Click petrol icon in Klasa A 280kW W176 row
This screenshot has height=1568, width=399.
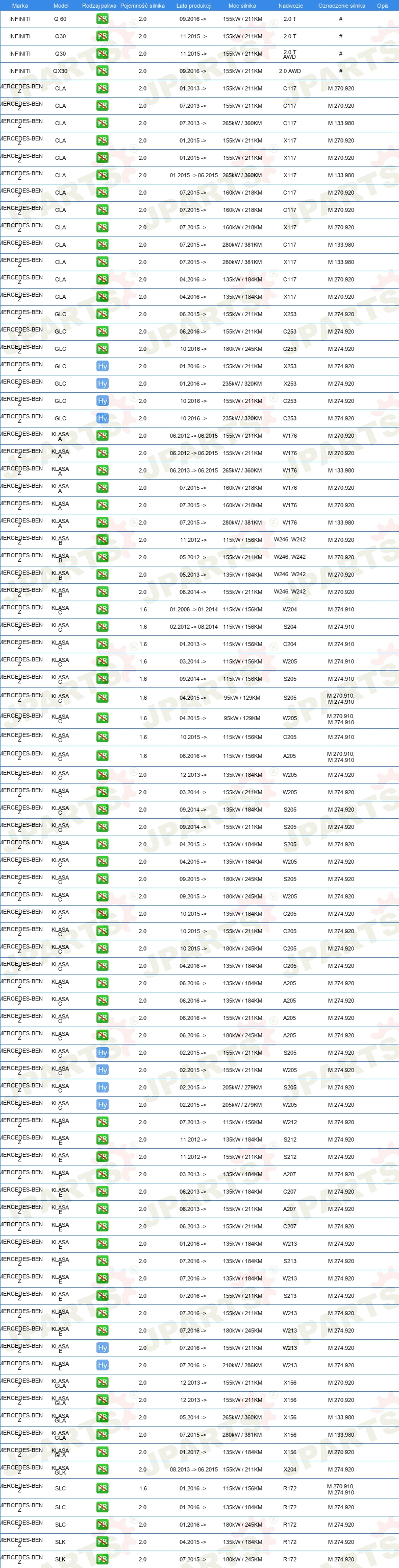tap(102, 522)
